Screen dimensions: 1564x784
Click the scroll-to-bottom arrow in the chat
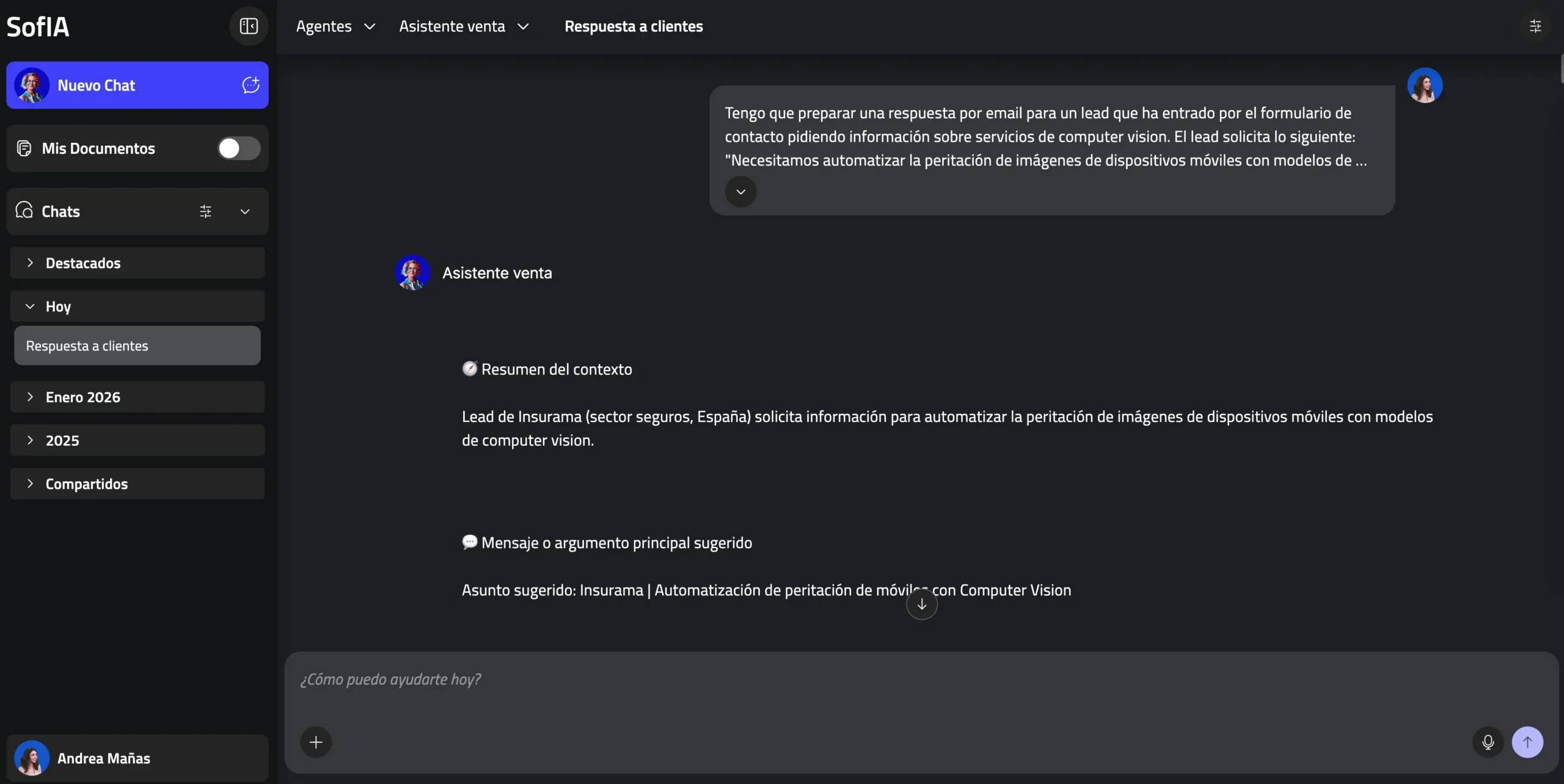pos(921,603)
